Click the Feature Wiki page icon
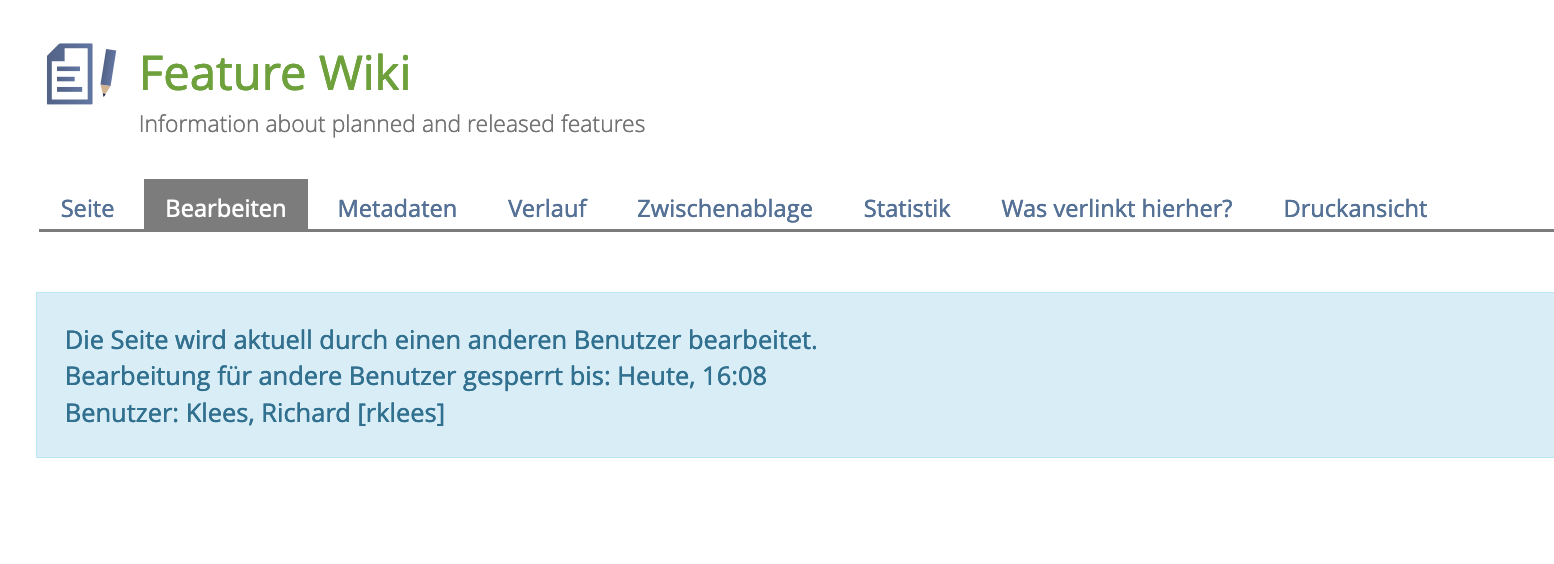Viewport: 1554px width, 564px height. coord(70,74)
